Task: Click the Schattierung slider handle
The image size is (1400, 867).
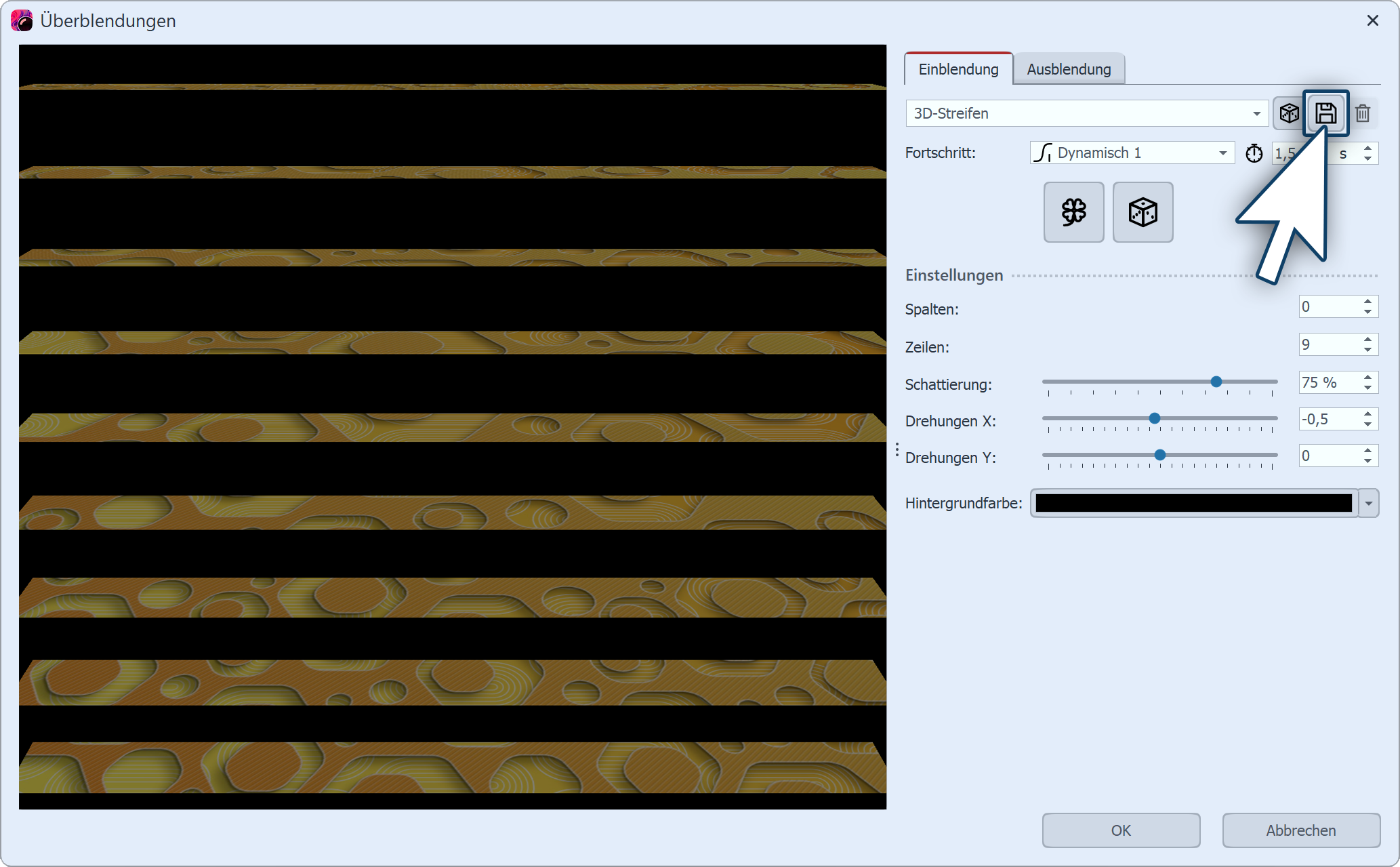Action: (1216, 382)
